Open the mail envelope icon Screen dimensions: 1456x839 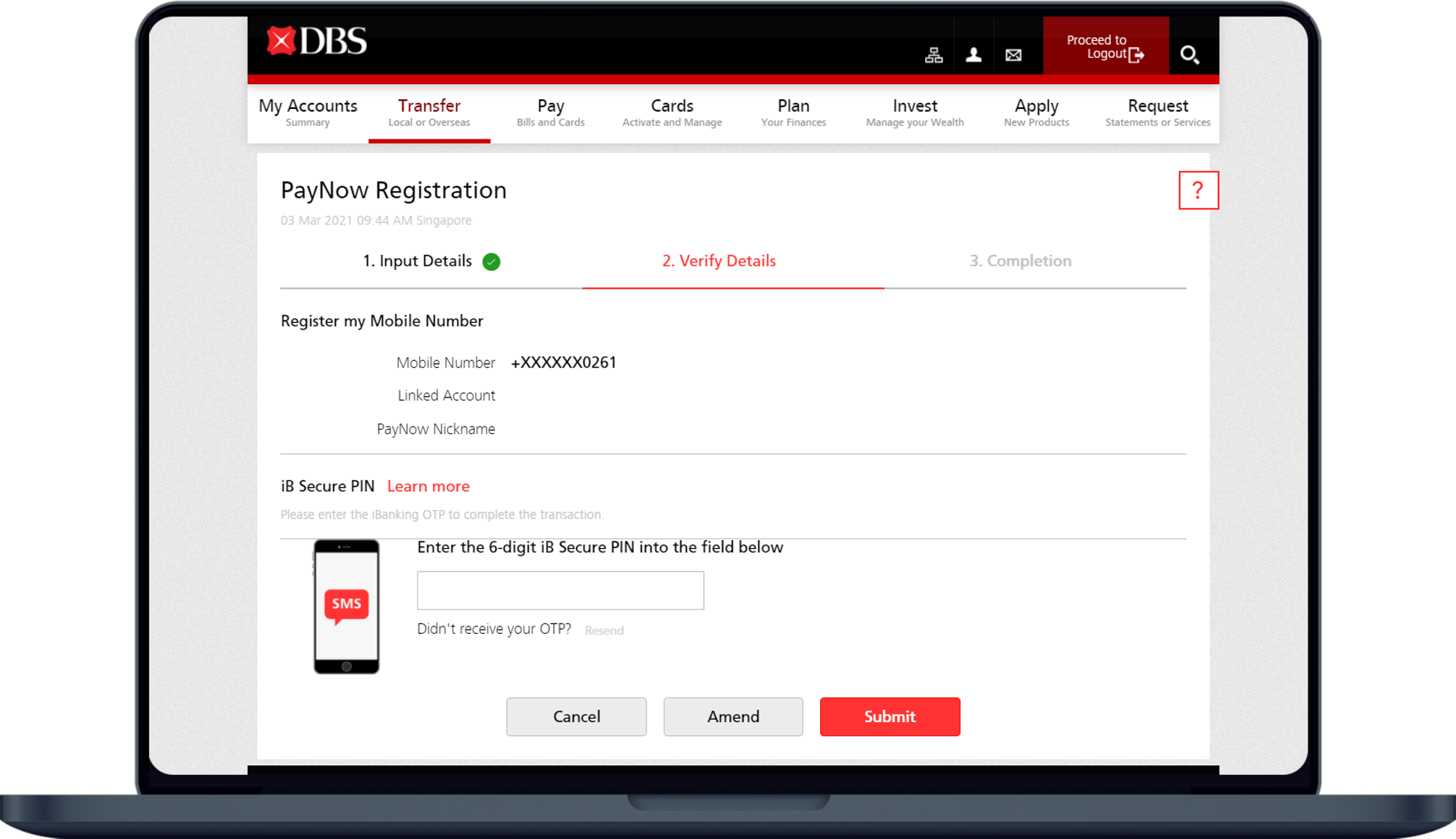click(x=1013, y=54)
